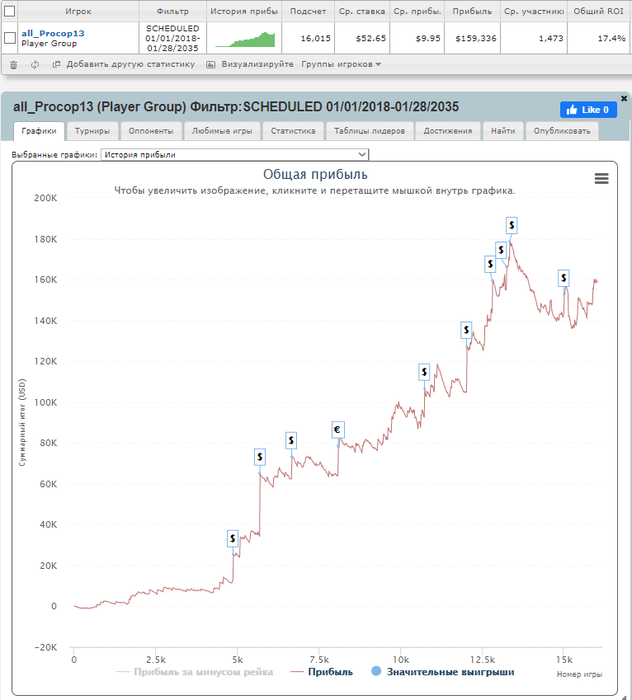Click the refresh statistics icon
The image size is (632, 700).
click(35, 65)
